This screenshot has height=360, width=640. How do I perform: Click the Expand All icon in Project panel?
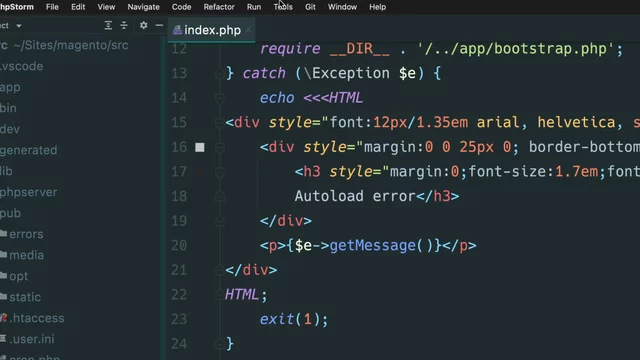[108, 25]
